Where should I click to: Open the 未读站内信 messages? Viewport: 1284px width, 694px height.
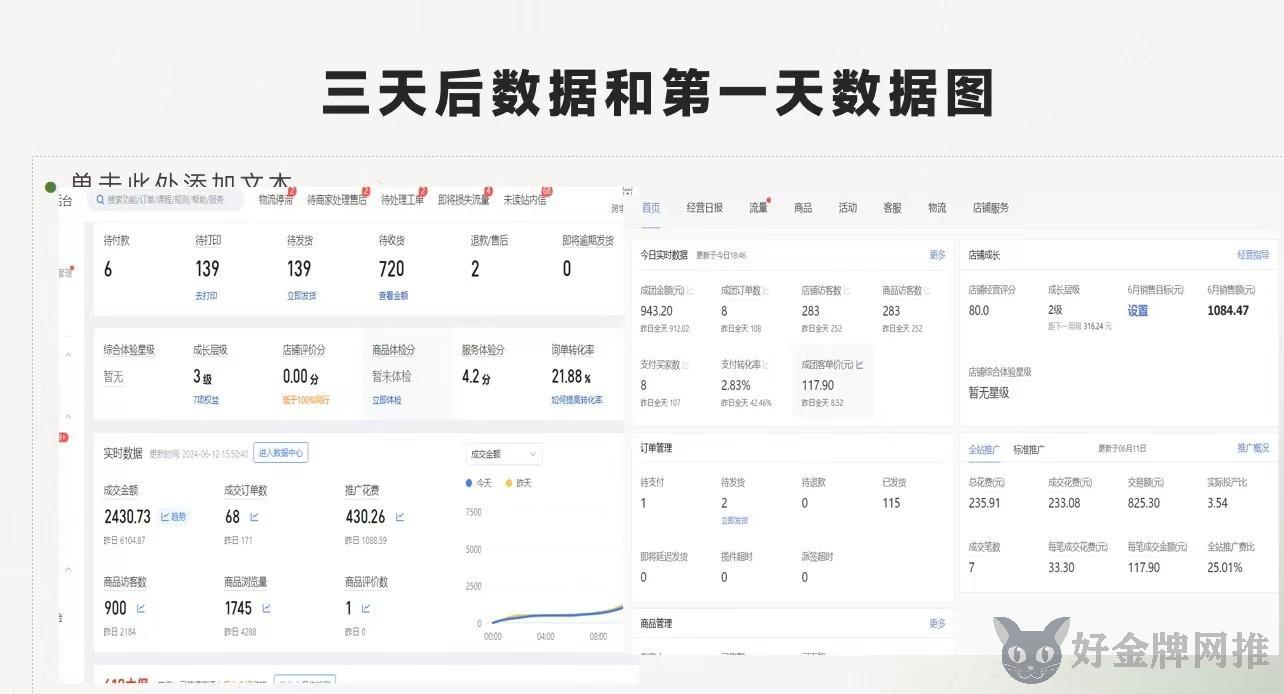pyautogui.click(x=524, y=200)
